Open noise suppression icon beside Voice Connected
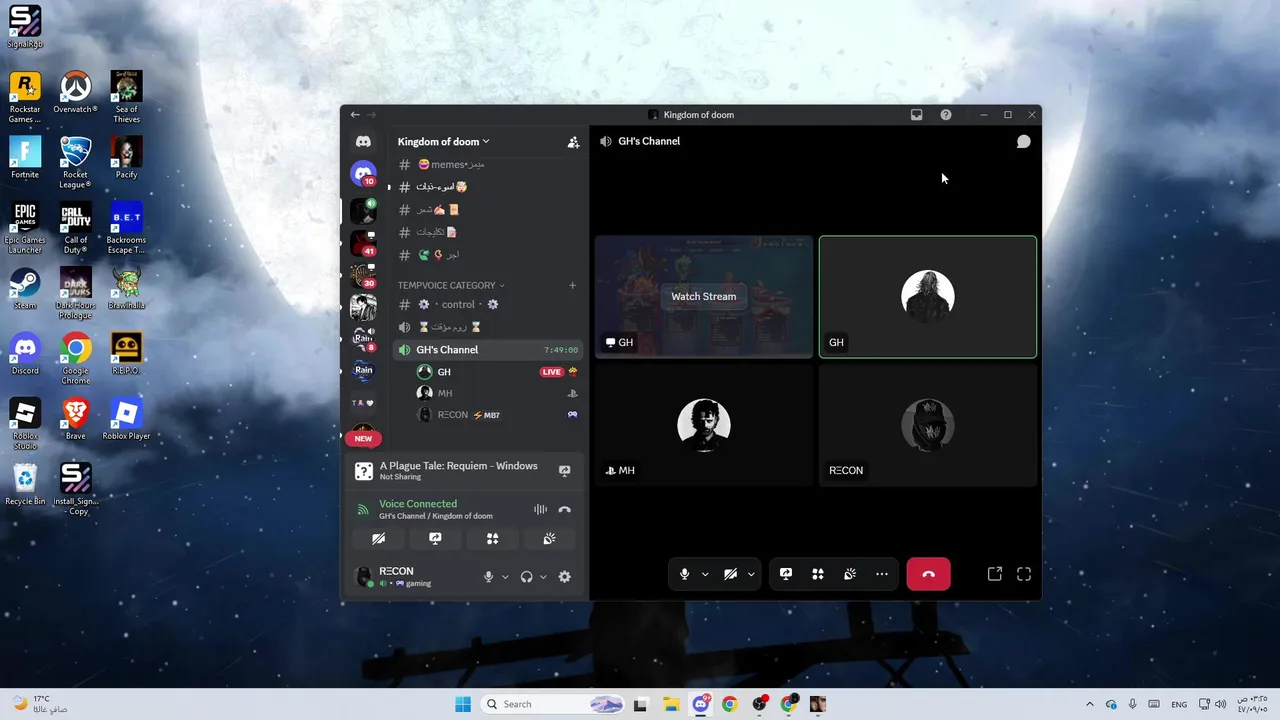Viewport: 1280px width, 720px height. [x=540, y=509]
